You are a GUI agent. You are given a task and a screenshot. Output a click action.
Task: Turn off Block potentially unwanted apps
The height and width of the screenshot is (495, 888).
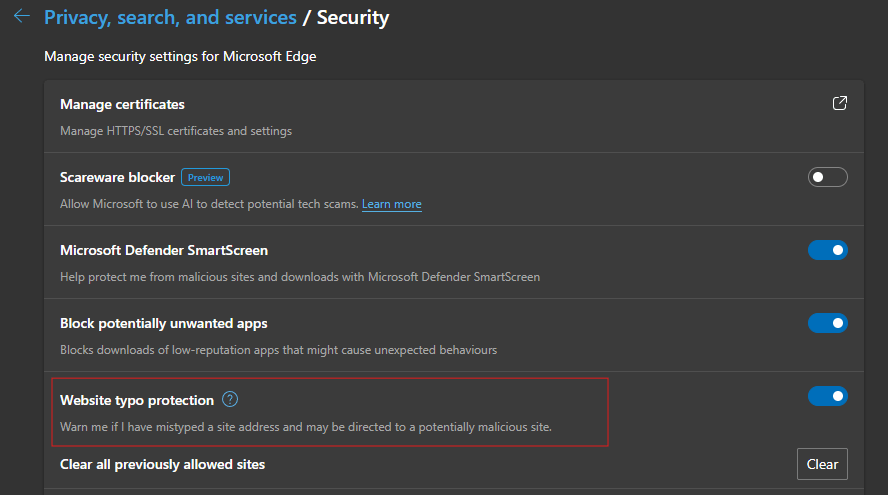pos(827,323)
